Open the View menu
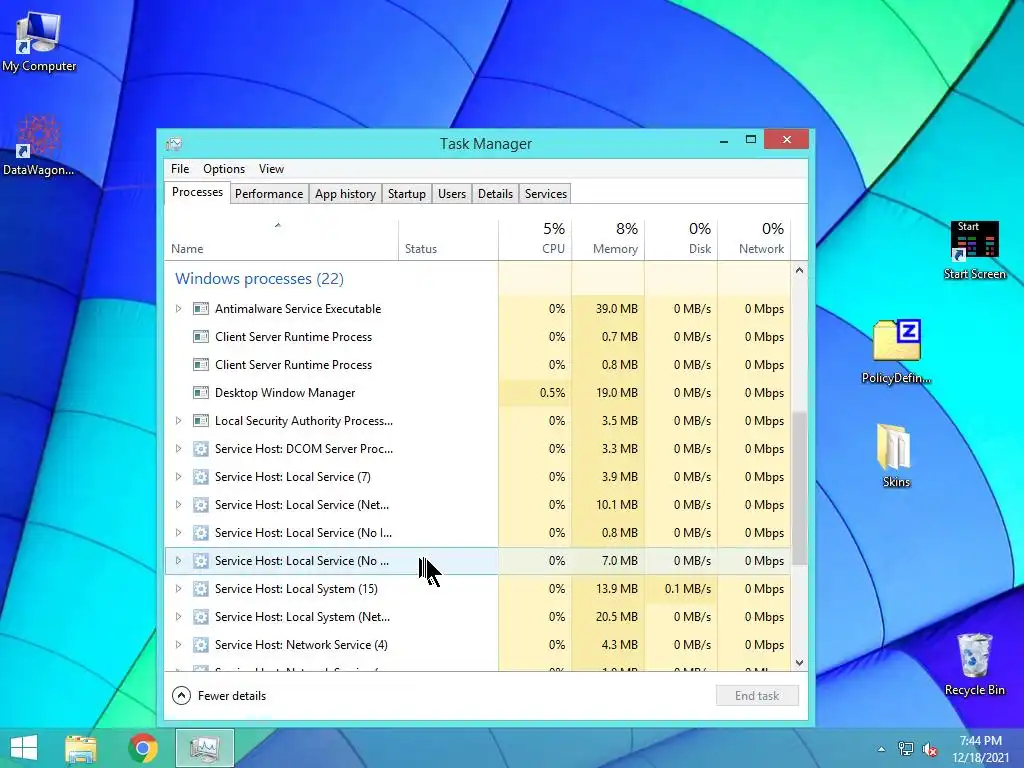 coord(271,169)
